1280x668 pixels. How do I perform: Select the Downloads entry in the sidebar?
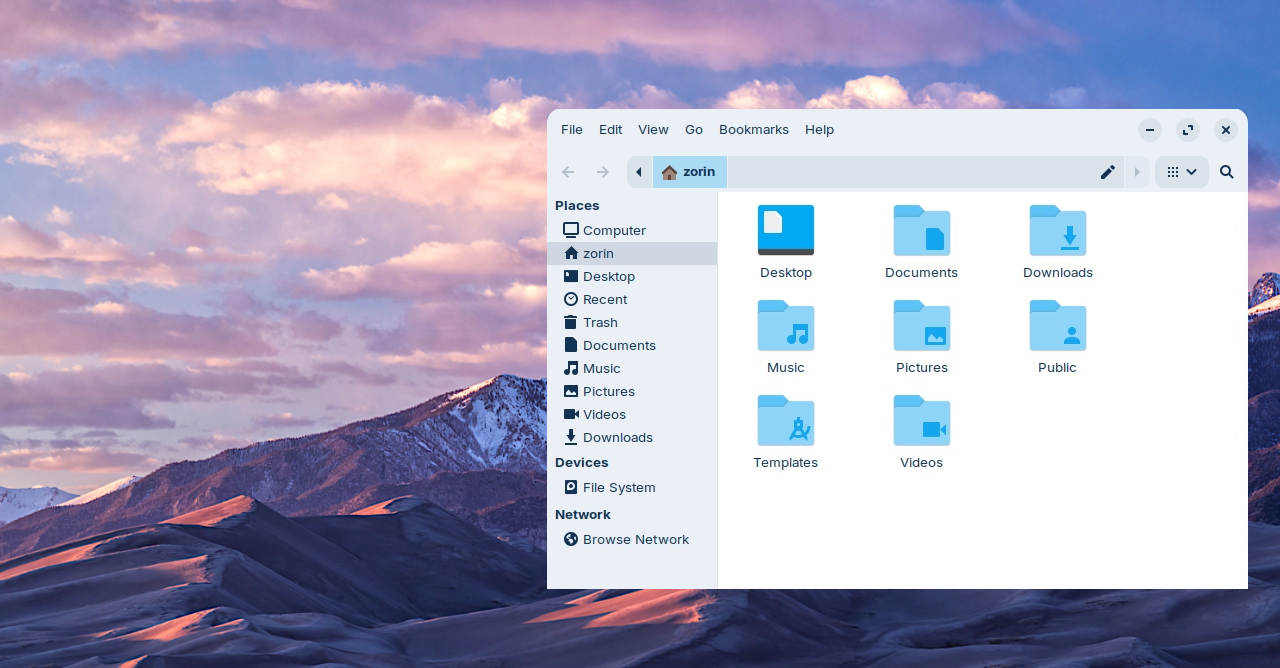[617, 437]
